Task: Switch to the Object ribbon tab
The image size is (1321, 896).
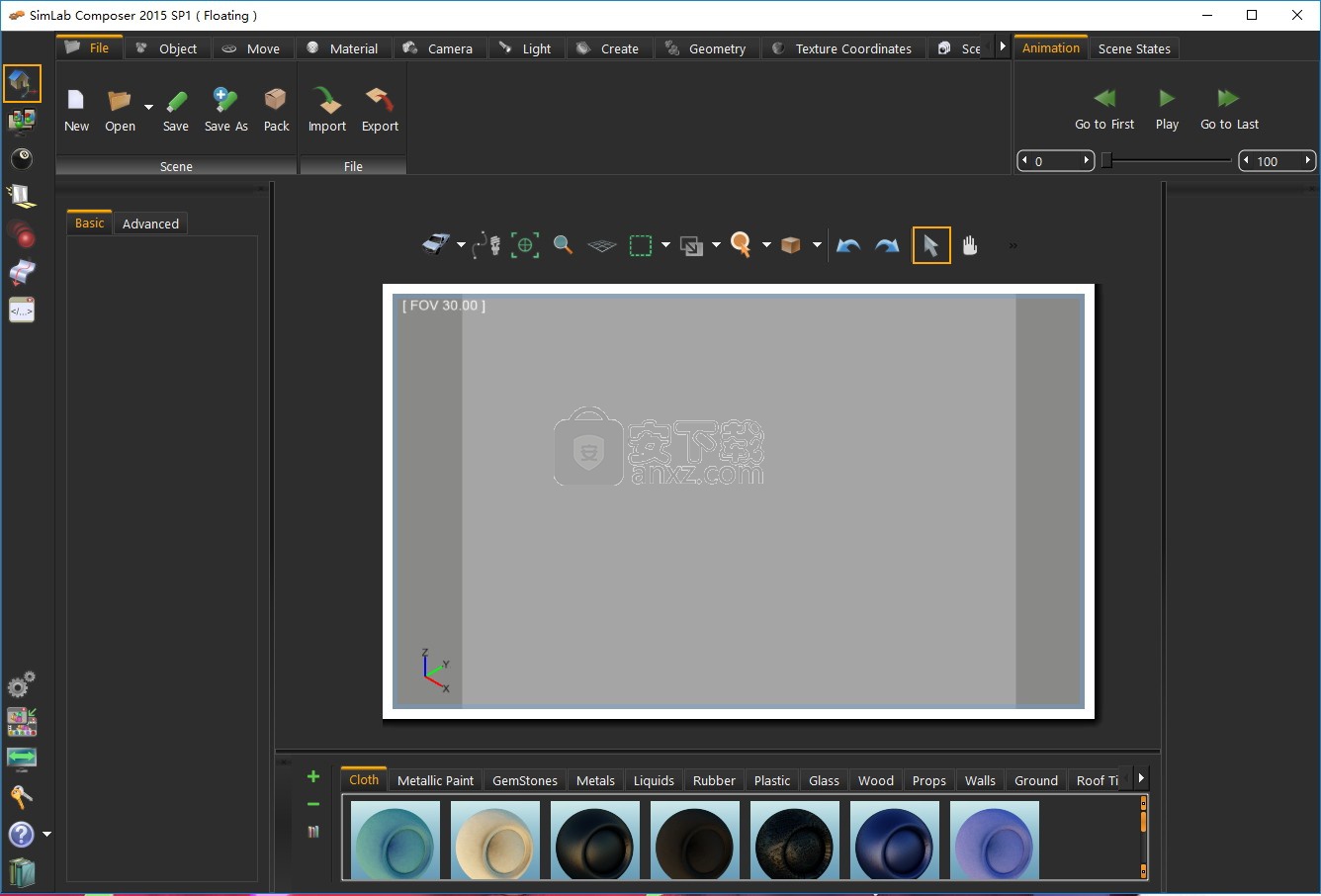Action: (166, 48)
